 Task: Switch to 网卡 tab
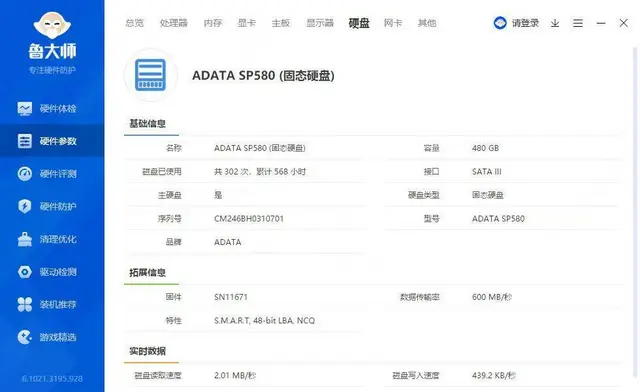pos(393,23)
